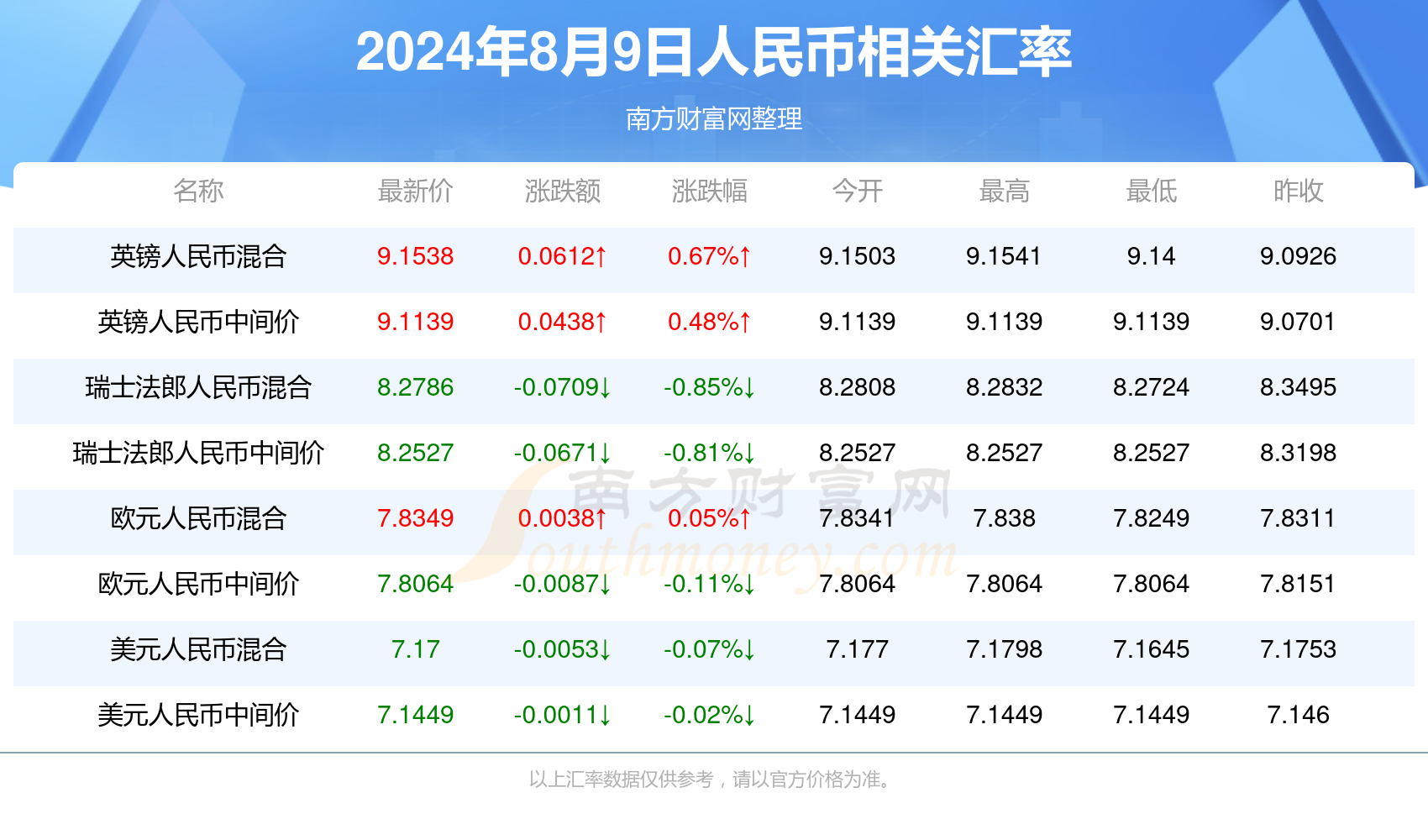Viewport: 1428px width, 840px height.
Task: Select the 昨收 column header
Action: click(1298, 192)
